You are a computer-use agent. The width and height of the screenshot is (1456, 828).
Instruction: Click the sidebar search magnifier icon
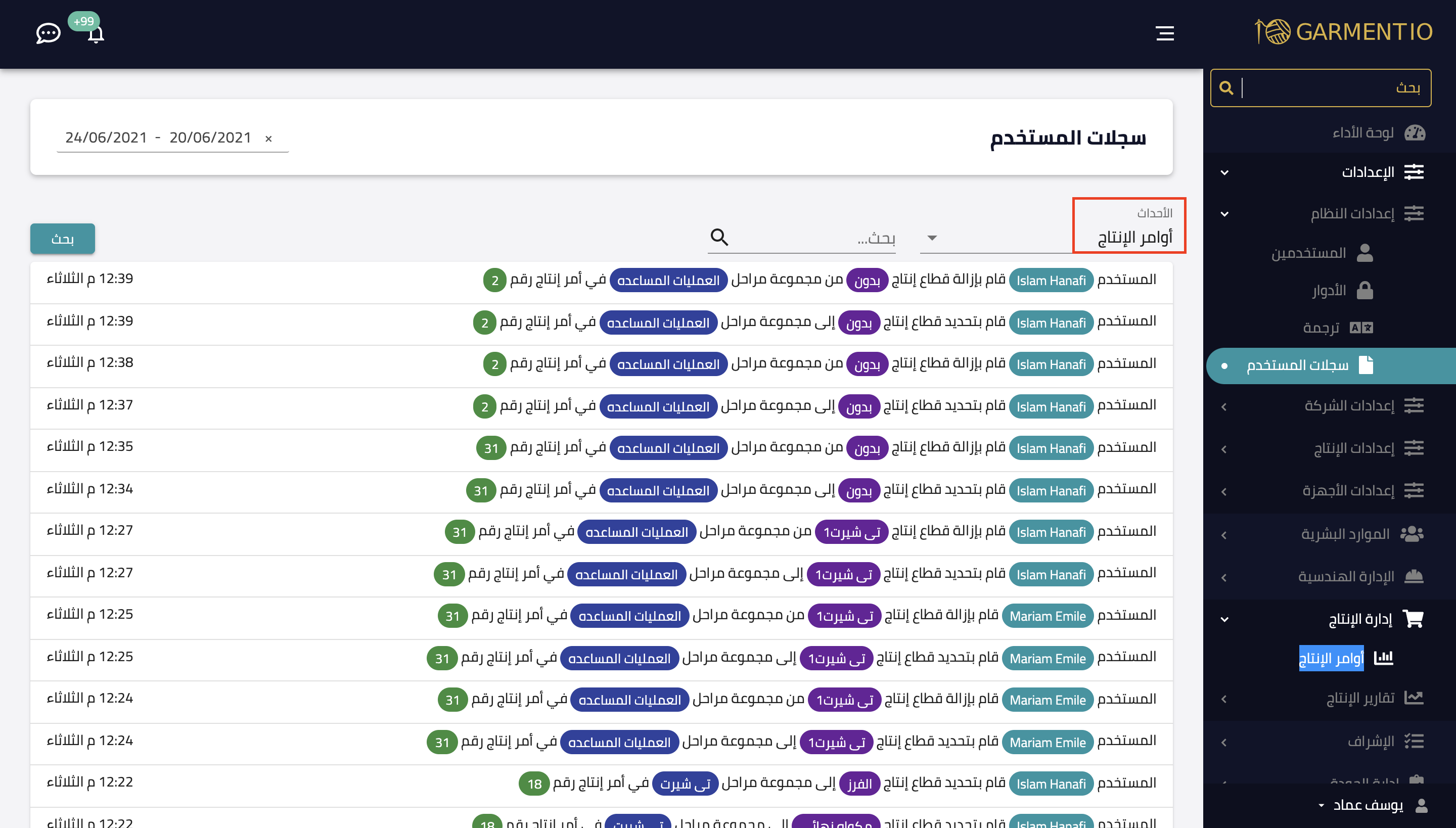(x=1226, y=88)
